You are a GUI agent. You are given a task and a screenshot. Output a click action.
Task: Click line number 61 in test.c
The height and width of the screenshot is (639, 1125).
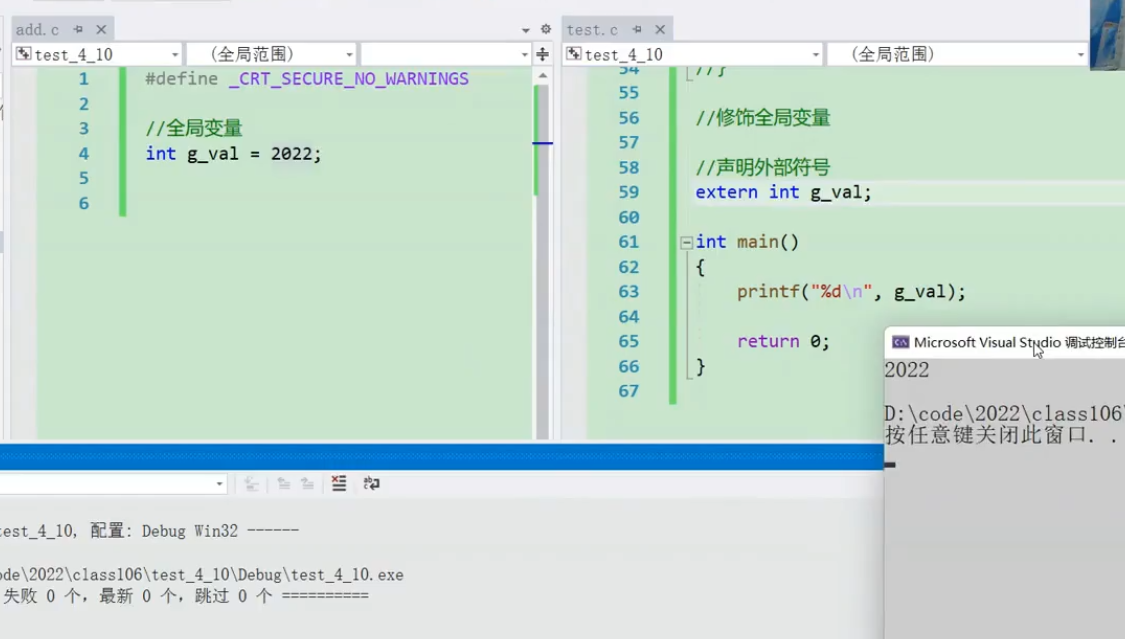point(629,242)
